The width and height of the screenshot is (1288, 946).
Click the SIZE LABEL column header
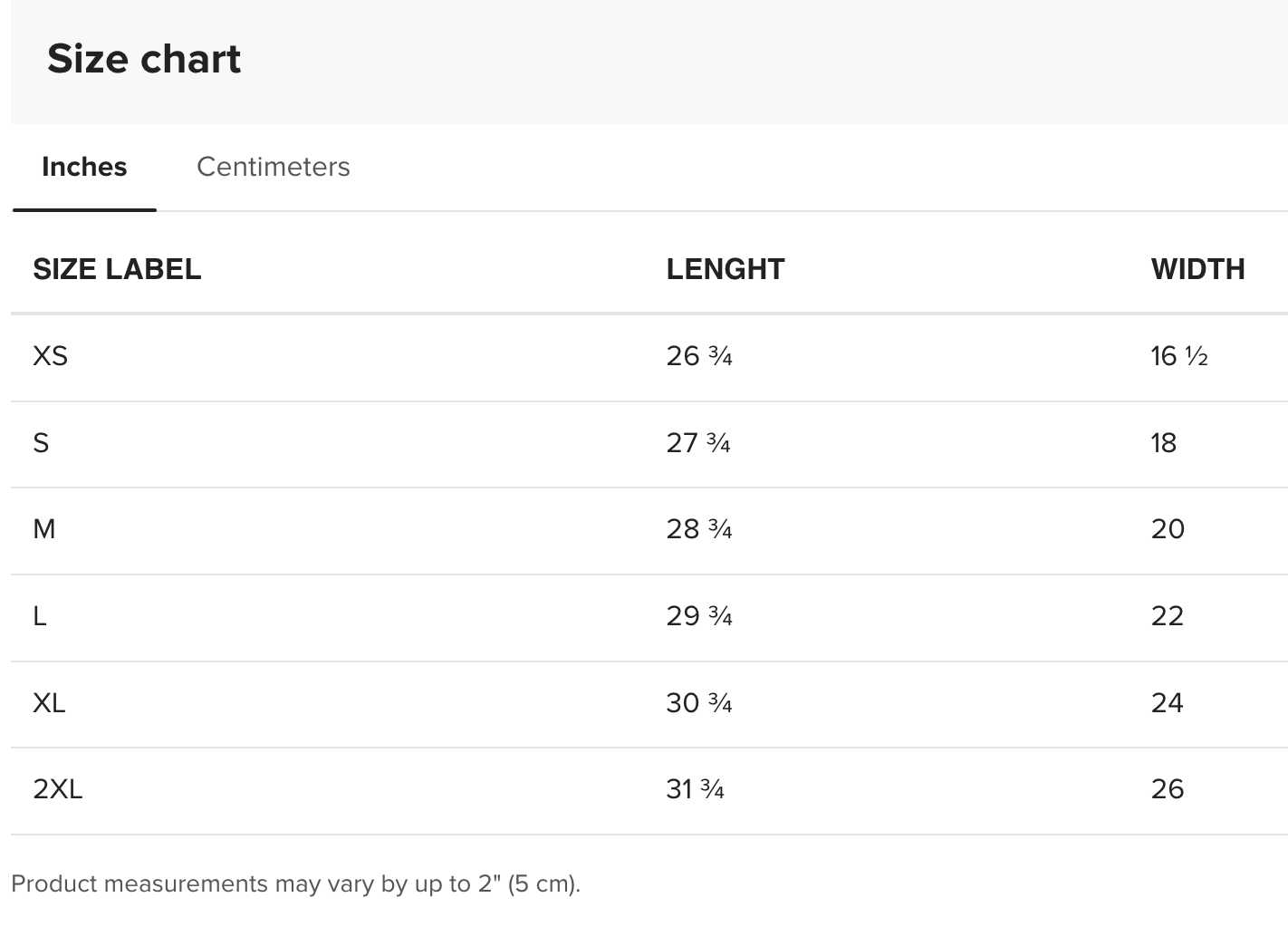coord(117,269)
